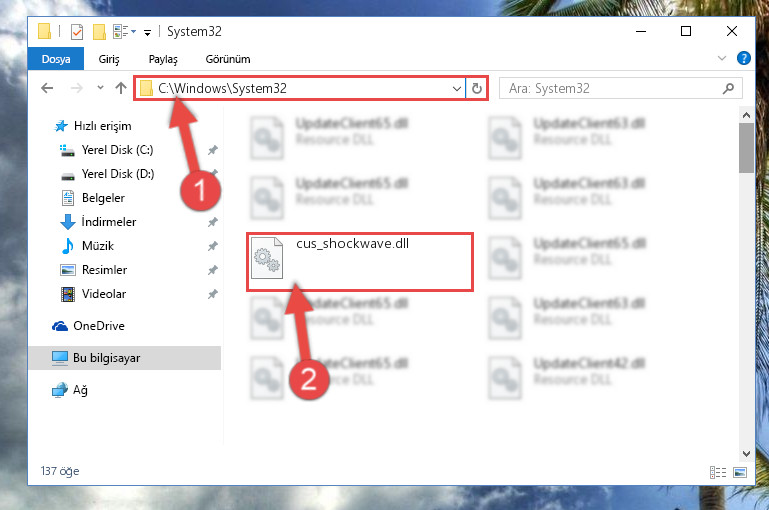Screen dimensions: 769x510
Task: Switch to details list view
Action: click(718, 472)
